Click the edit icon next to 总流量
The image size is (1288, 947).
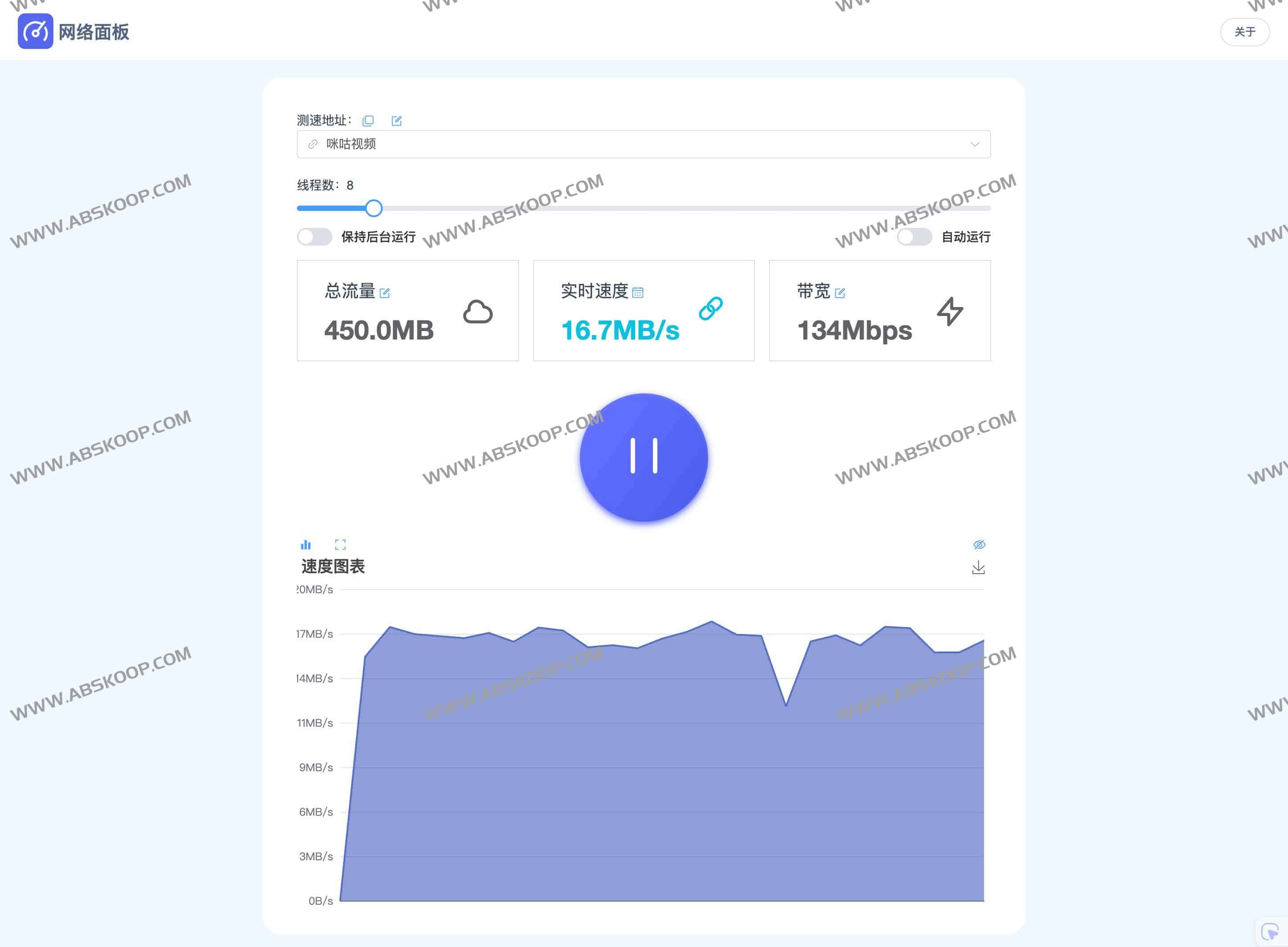pyautogui.click(x=385, y=293)
